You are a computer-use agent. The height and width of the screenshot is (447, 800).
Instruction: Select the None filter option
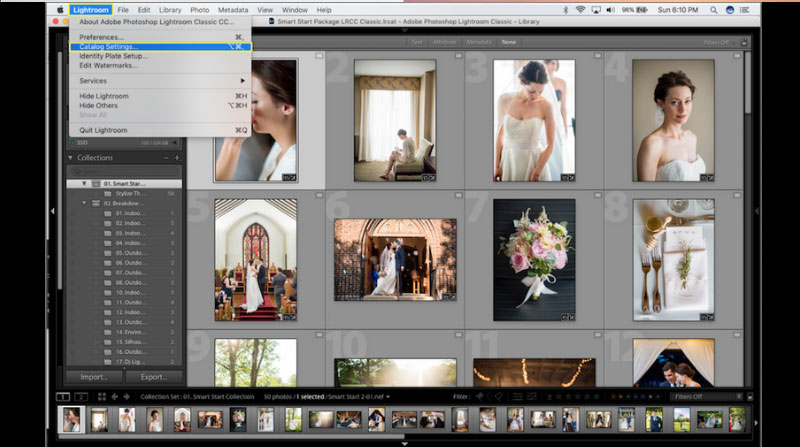coord(509,43)
